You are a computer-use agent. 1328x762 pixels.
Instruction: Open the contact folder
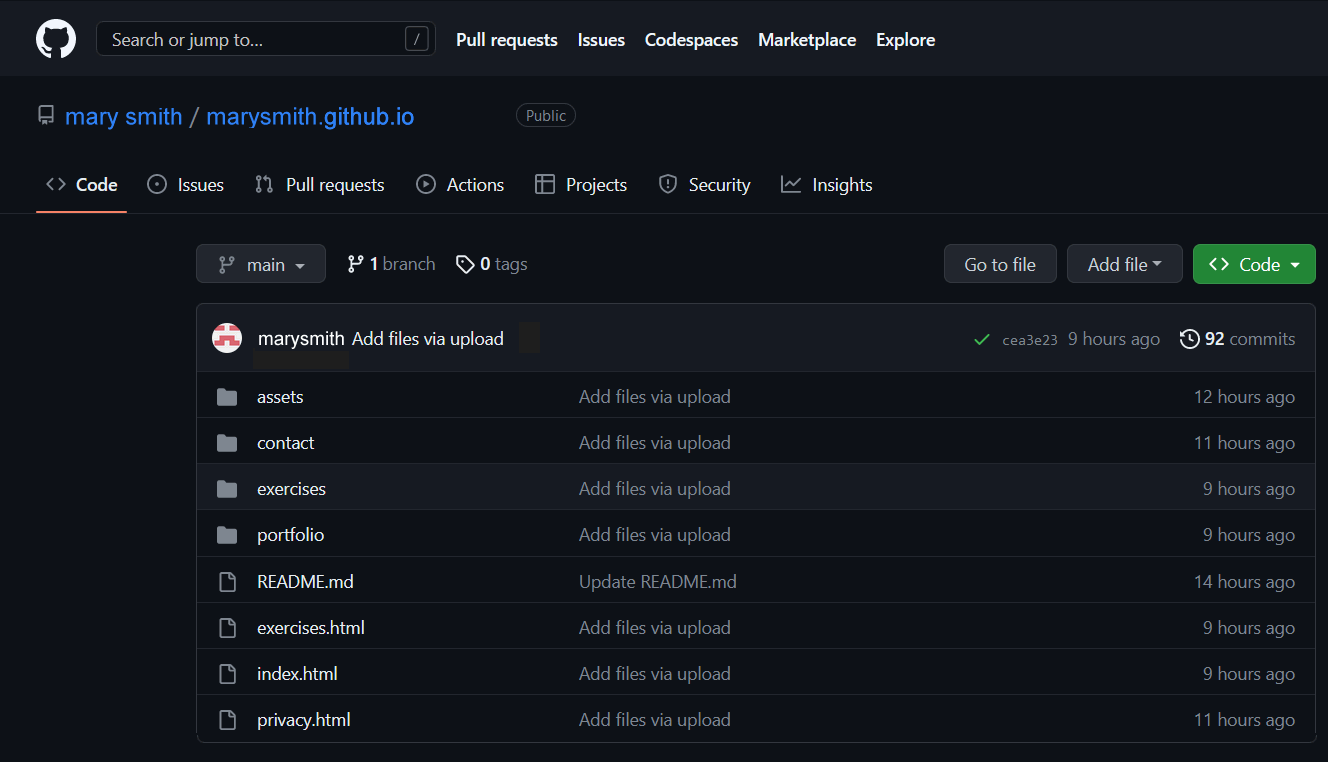coord(286,443)
